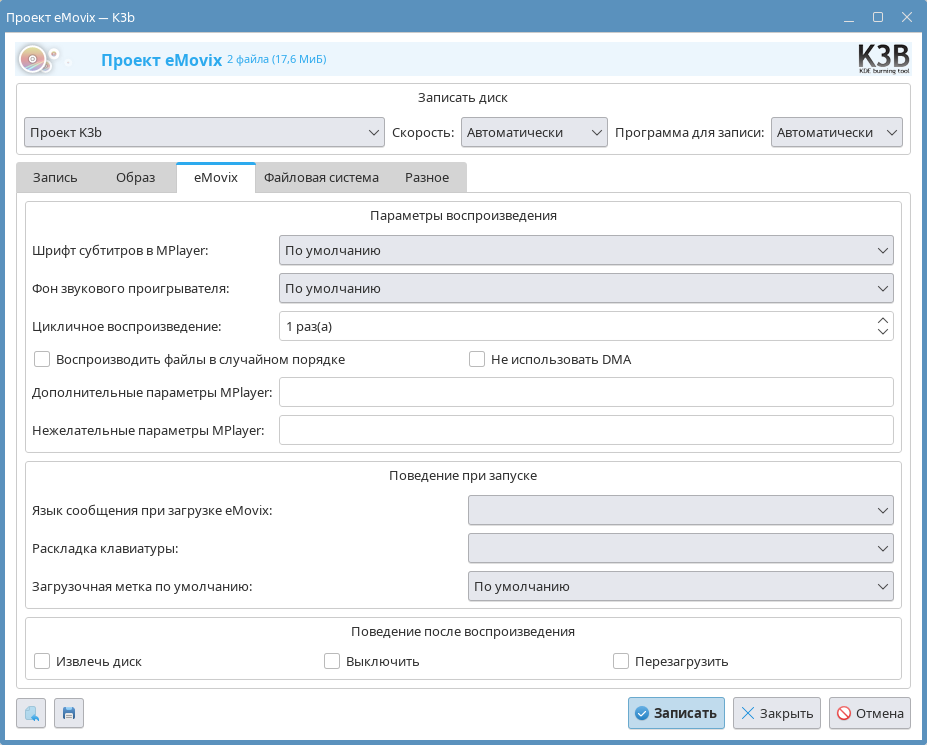Click the 'Закрыть' button
The width and height of the screenshot is (927, 745).
[x=776, y=713]
